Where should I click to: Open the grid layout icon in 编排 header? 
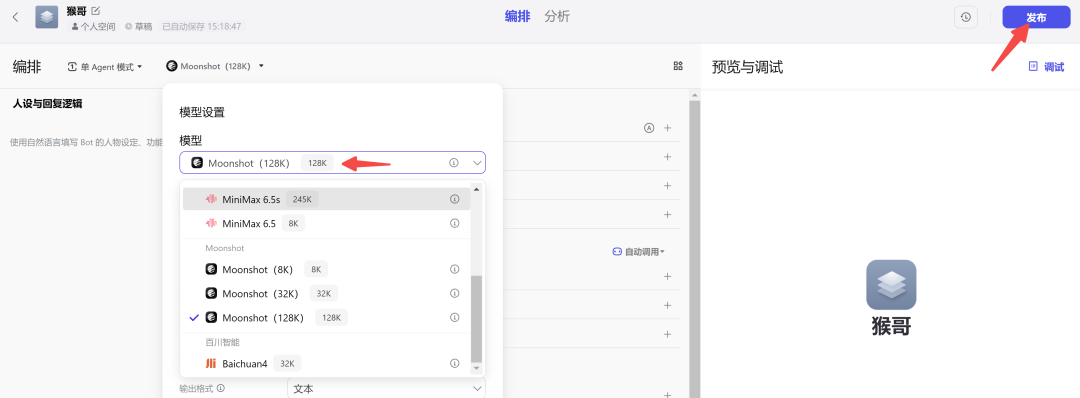678,66
